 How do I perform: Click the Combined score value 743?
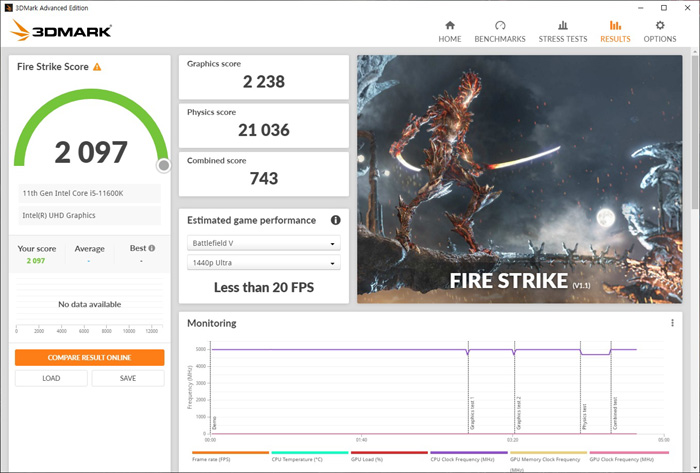point(264,178)
